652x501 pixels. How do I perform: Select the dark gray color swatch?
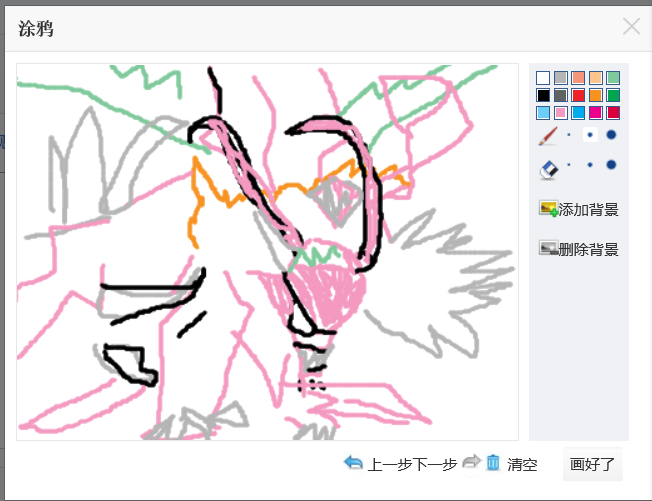(x=561, y=95)
